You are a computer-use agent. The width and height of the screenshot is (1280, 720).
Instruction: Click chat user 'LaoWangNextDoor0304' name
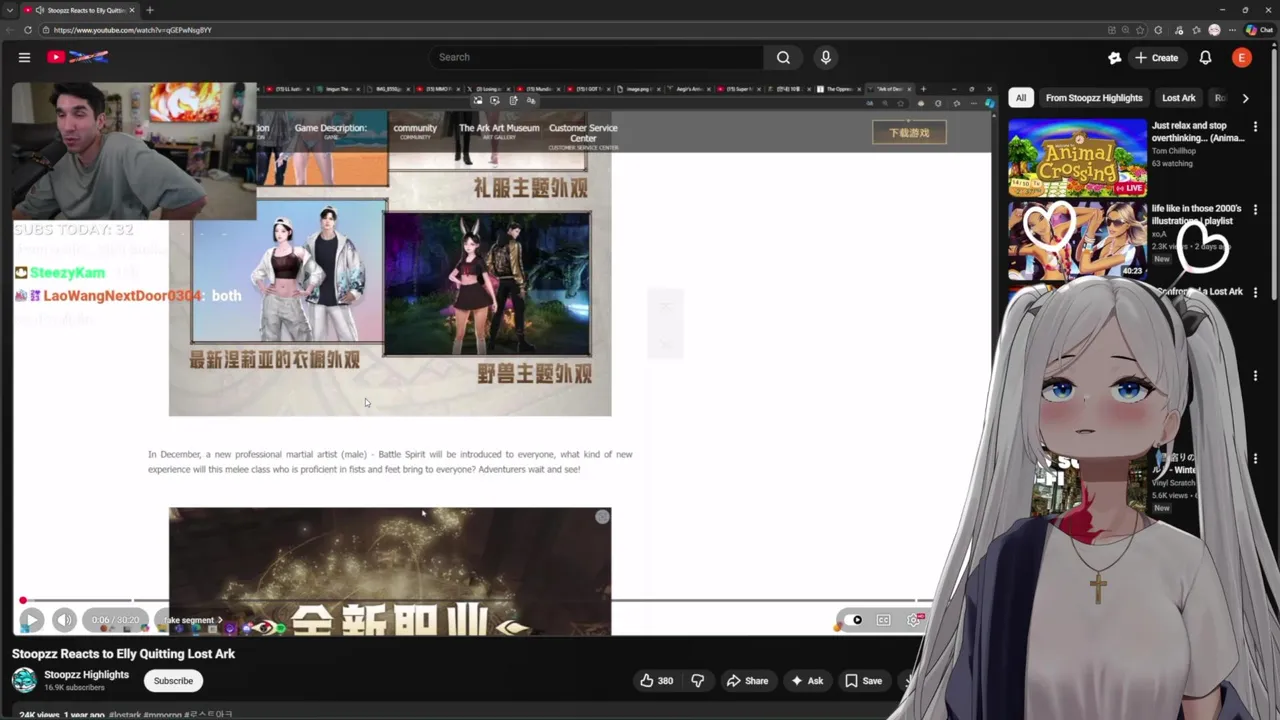[x=122, y=296]
